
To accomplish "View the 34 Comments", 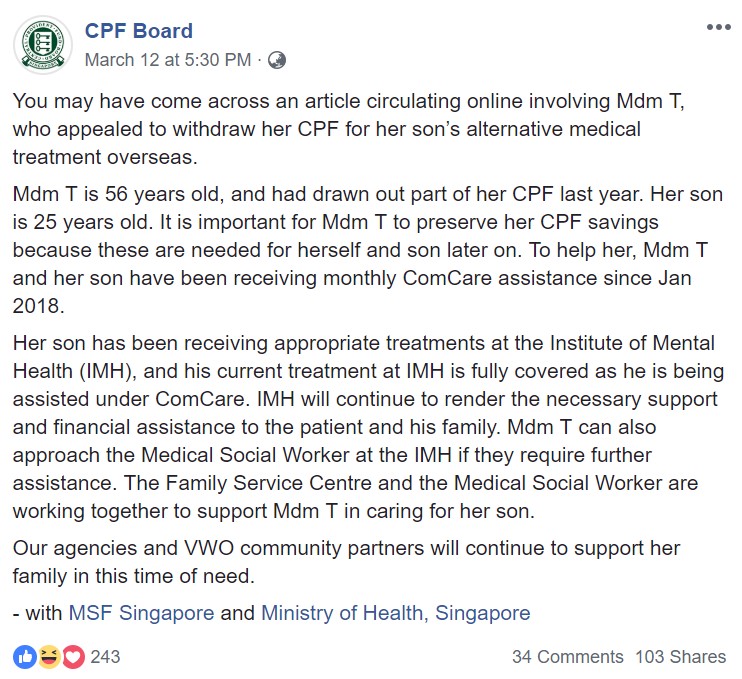I will [567, 657].
